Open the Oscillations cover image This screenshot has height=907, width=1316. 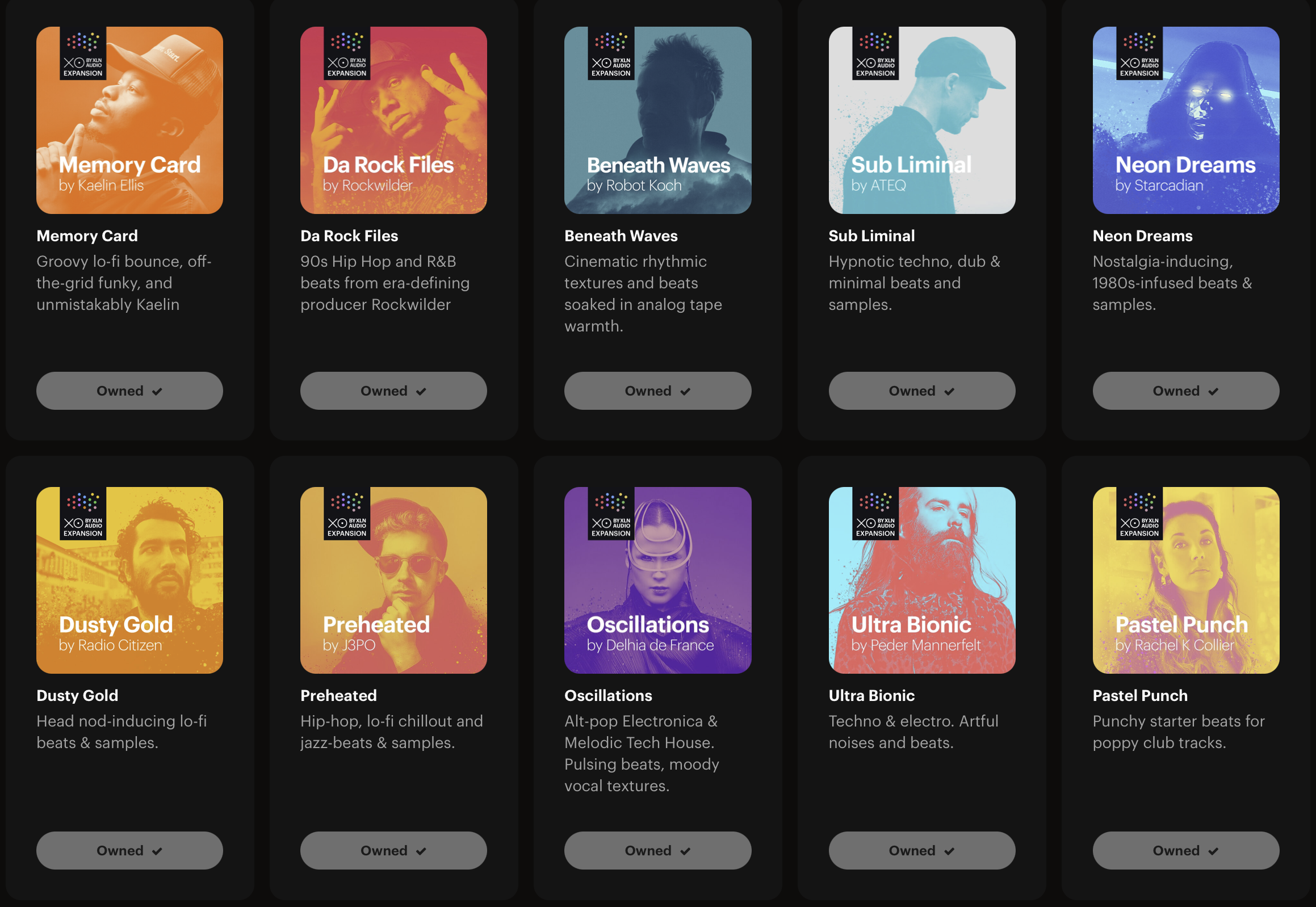[657, 580]
